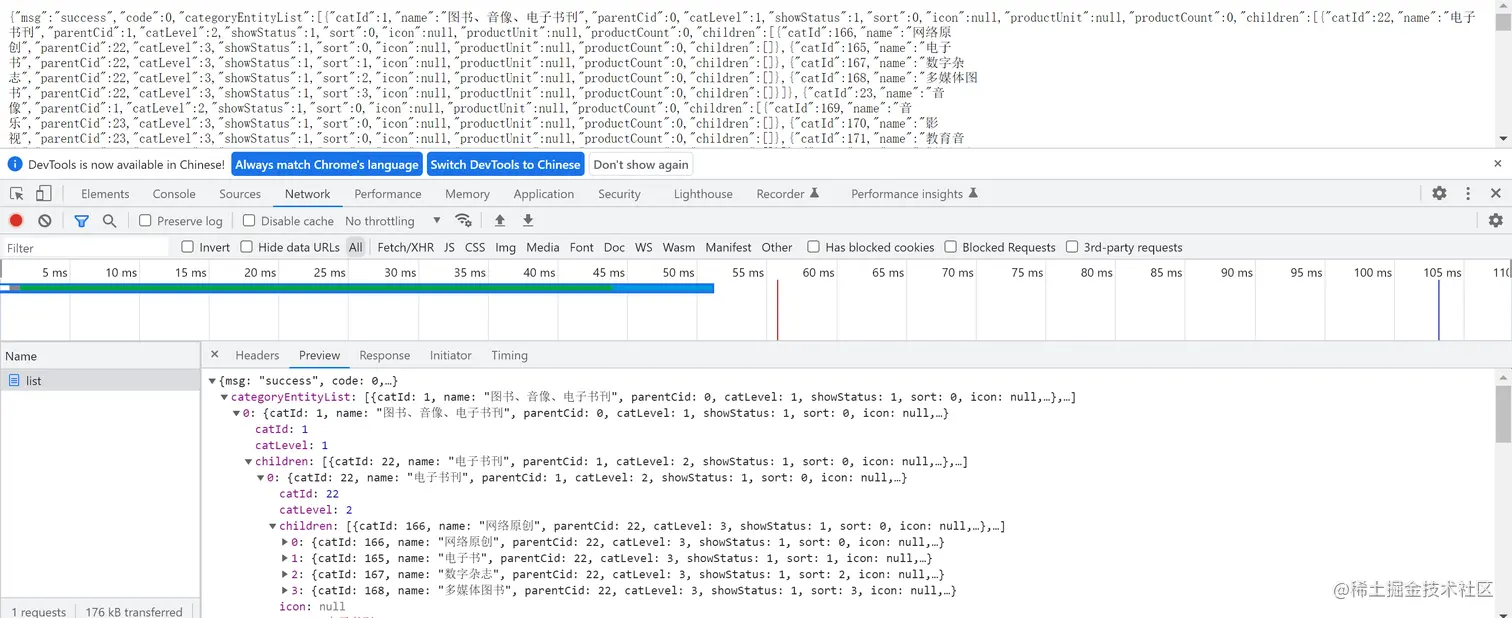Screen dimensions: 1512x618
Task: Click the preview pane vertical scrollbar
Action: (x=1503, y=413)
